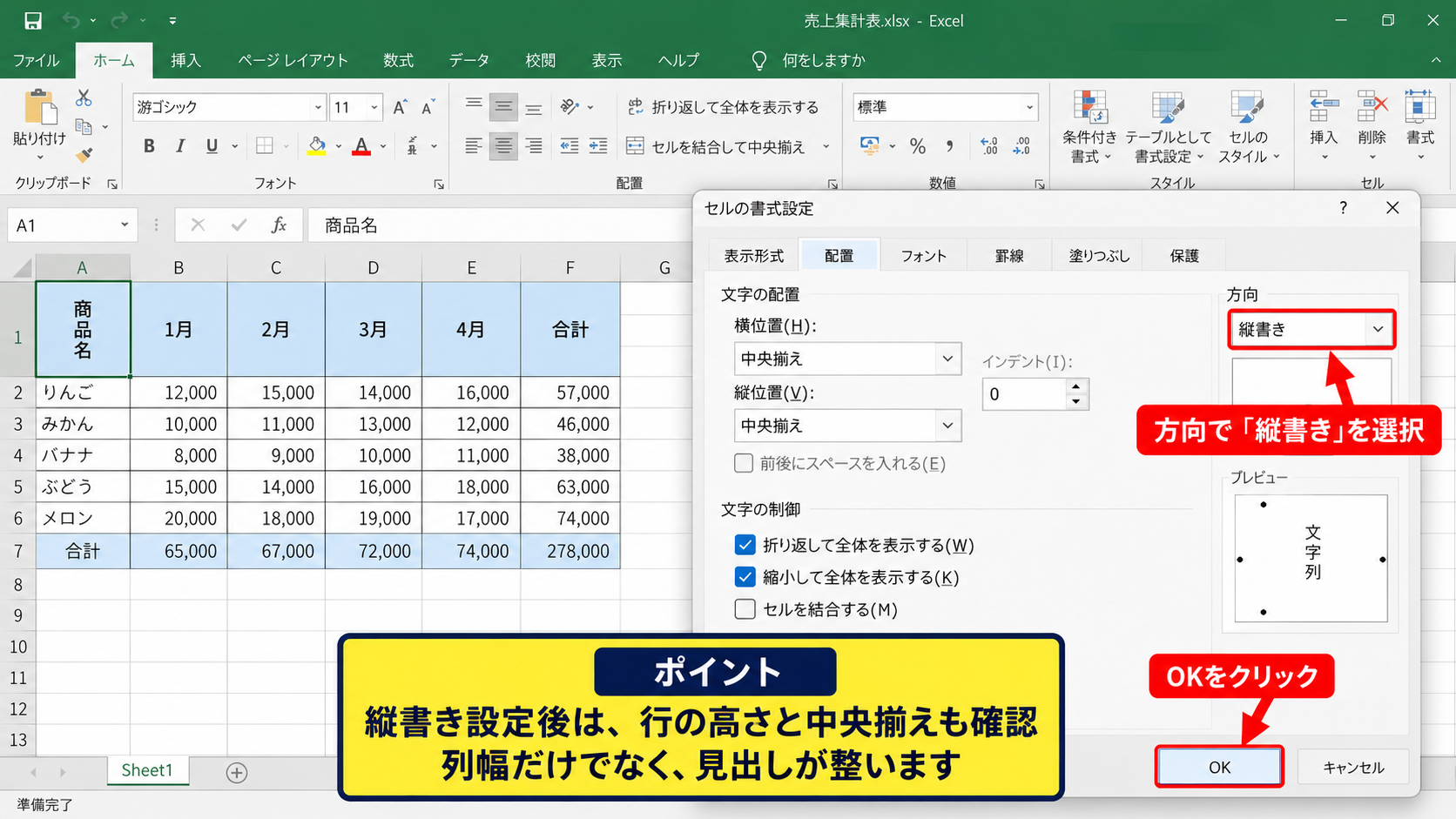Click the add new sheet plus button
This screenshot has width=1456, height=819.
point(237,772)
